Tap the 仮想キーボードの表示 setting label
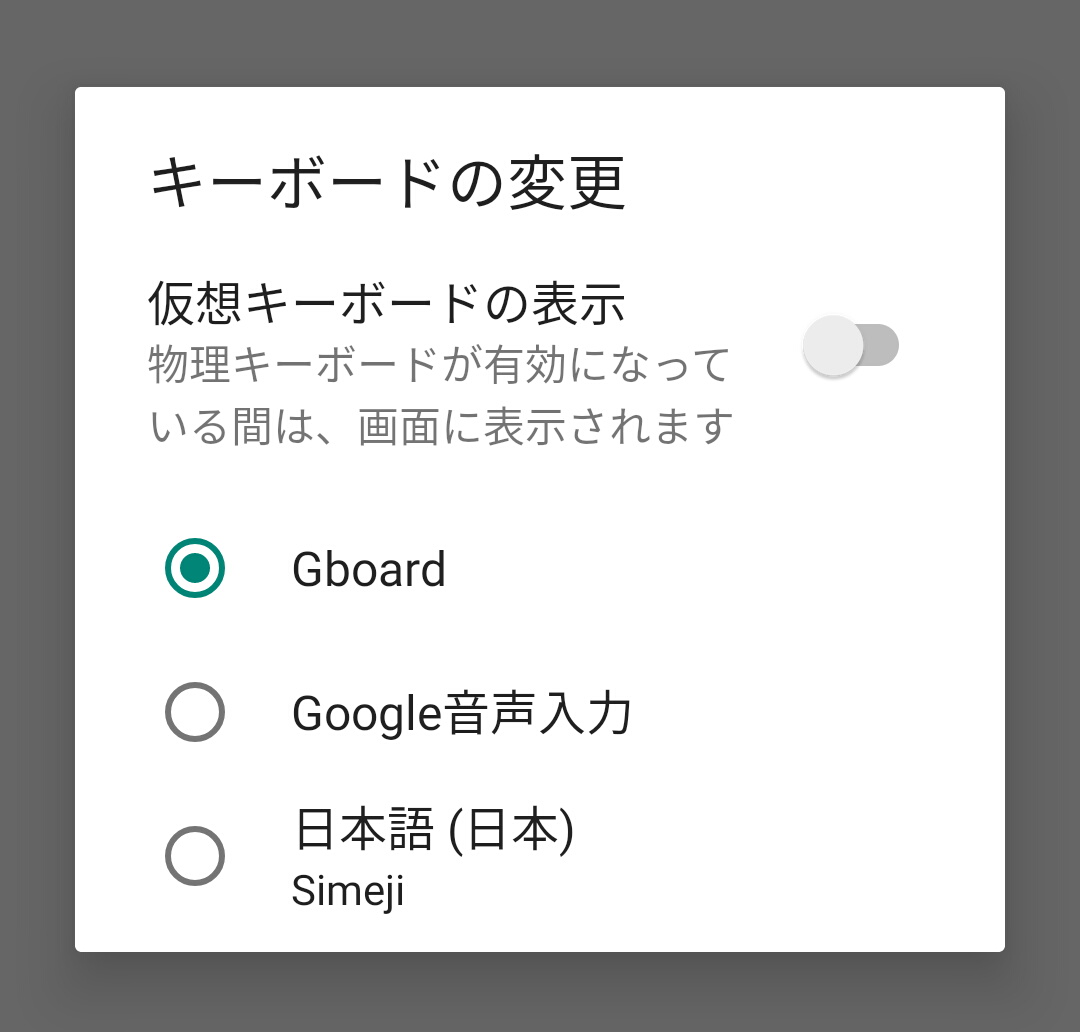This screenshot has height=1032, width=1080. [x=387, y=304]
